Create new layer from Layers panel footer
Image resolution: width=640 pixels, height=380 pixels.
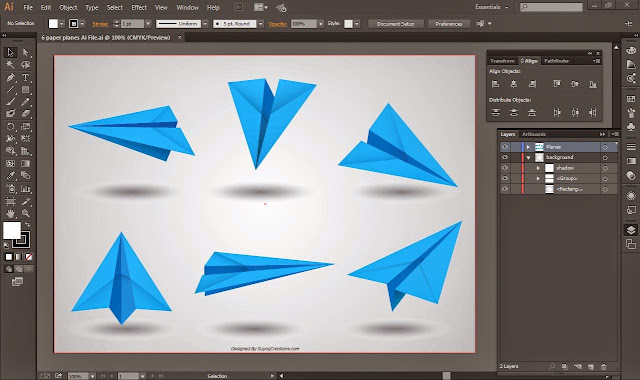pyautogui.click(x=591, y=367)
